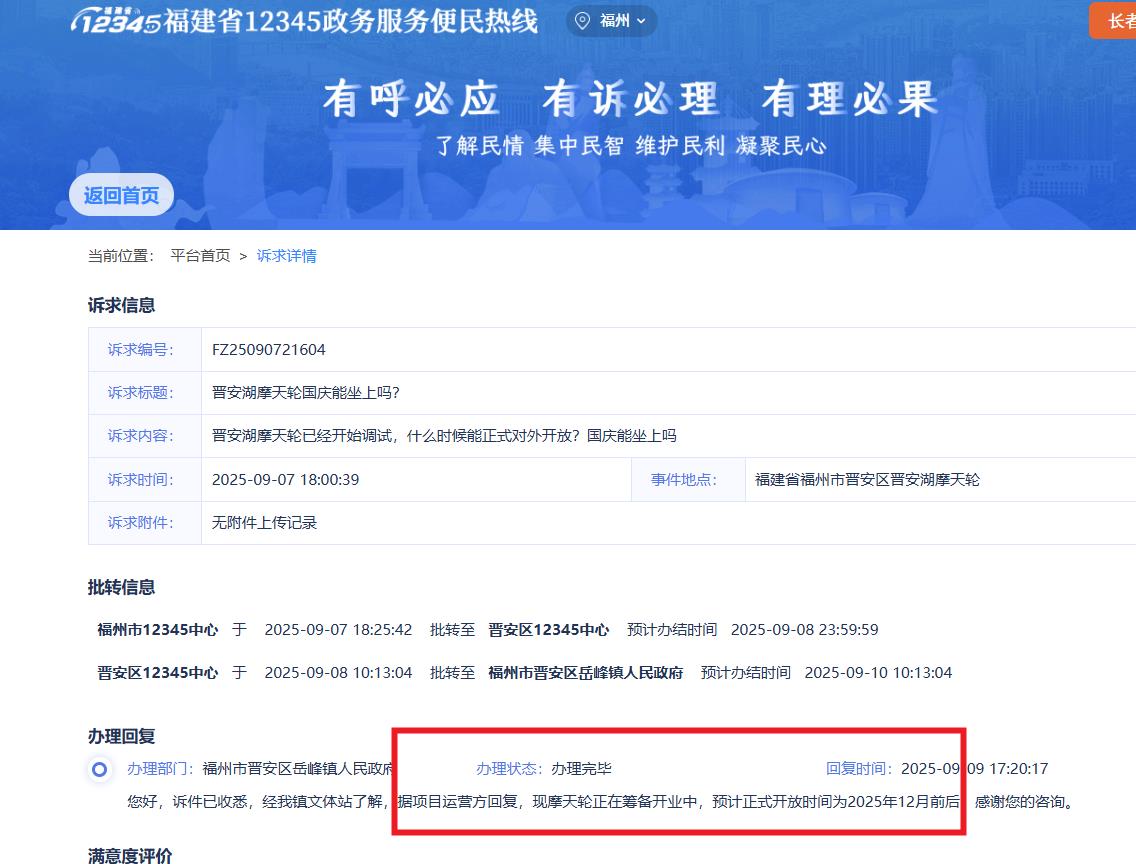Click the orange 长者 mode button
This screenshot has width=1136, height=864.
(1115, 21)
